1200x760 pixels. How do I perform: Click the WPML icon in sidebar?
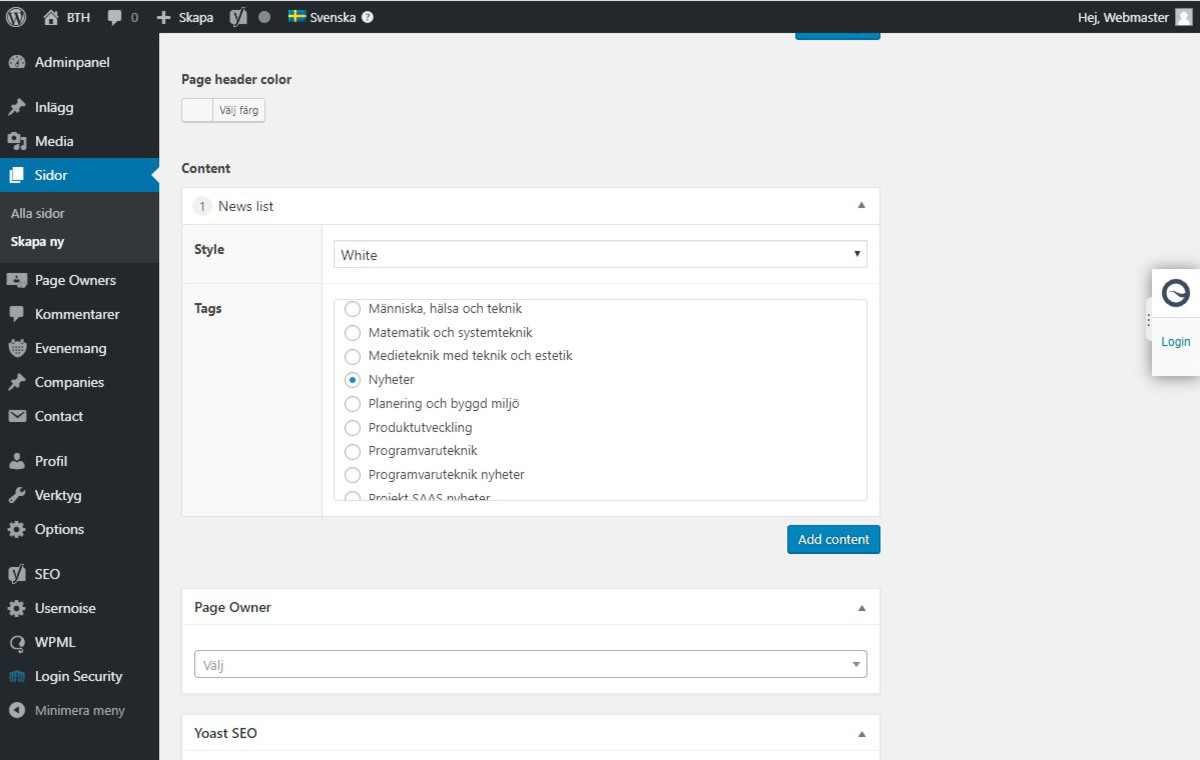tap(17, 642)
